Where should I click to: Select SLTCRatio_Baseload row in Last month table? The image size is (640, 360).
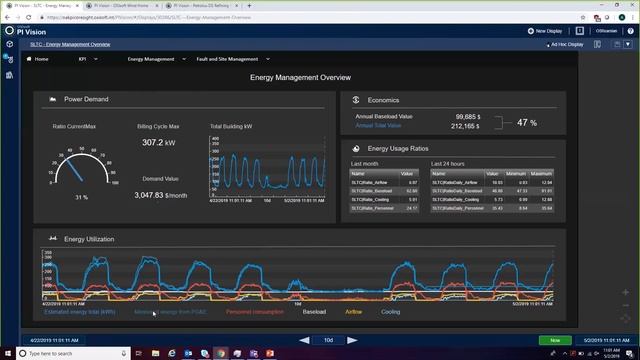tap(384, 191)
